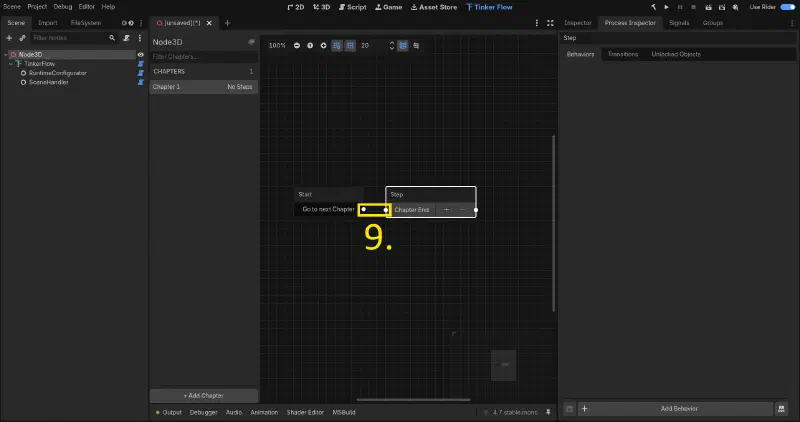Open Movie Maker mode icon
The width and height of the screenshot is (800, 422).
point(735,7)
